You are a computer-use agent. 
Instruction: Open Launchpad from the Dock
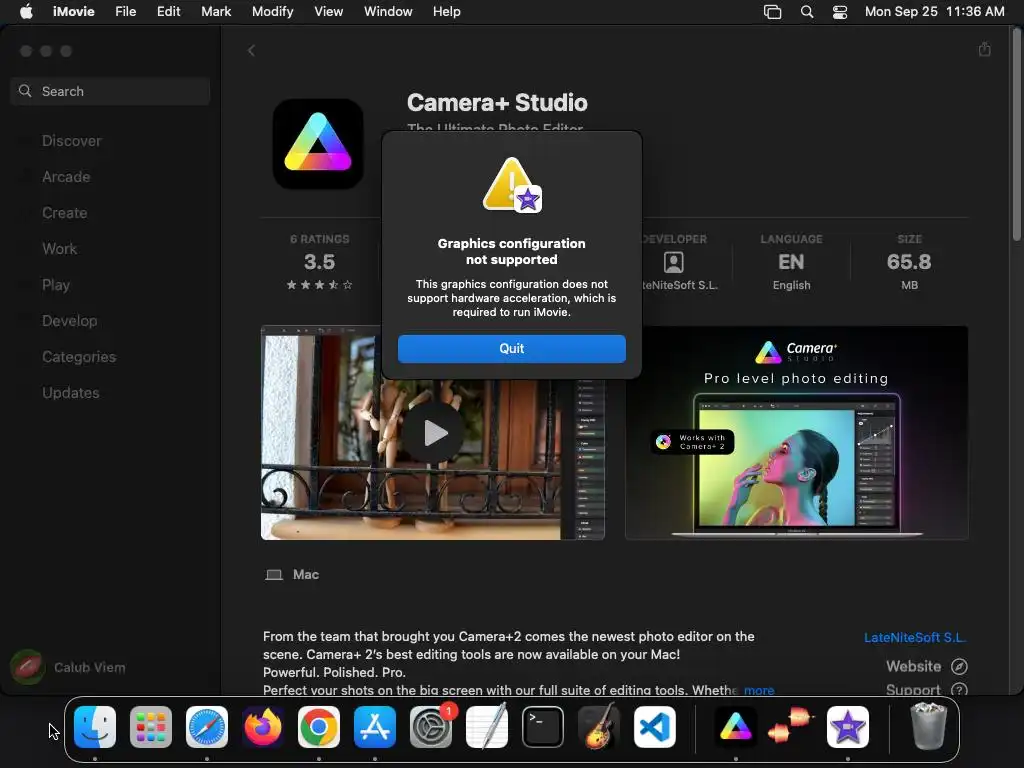[151, 727]
